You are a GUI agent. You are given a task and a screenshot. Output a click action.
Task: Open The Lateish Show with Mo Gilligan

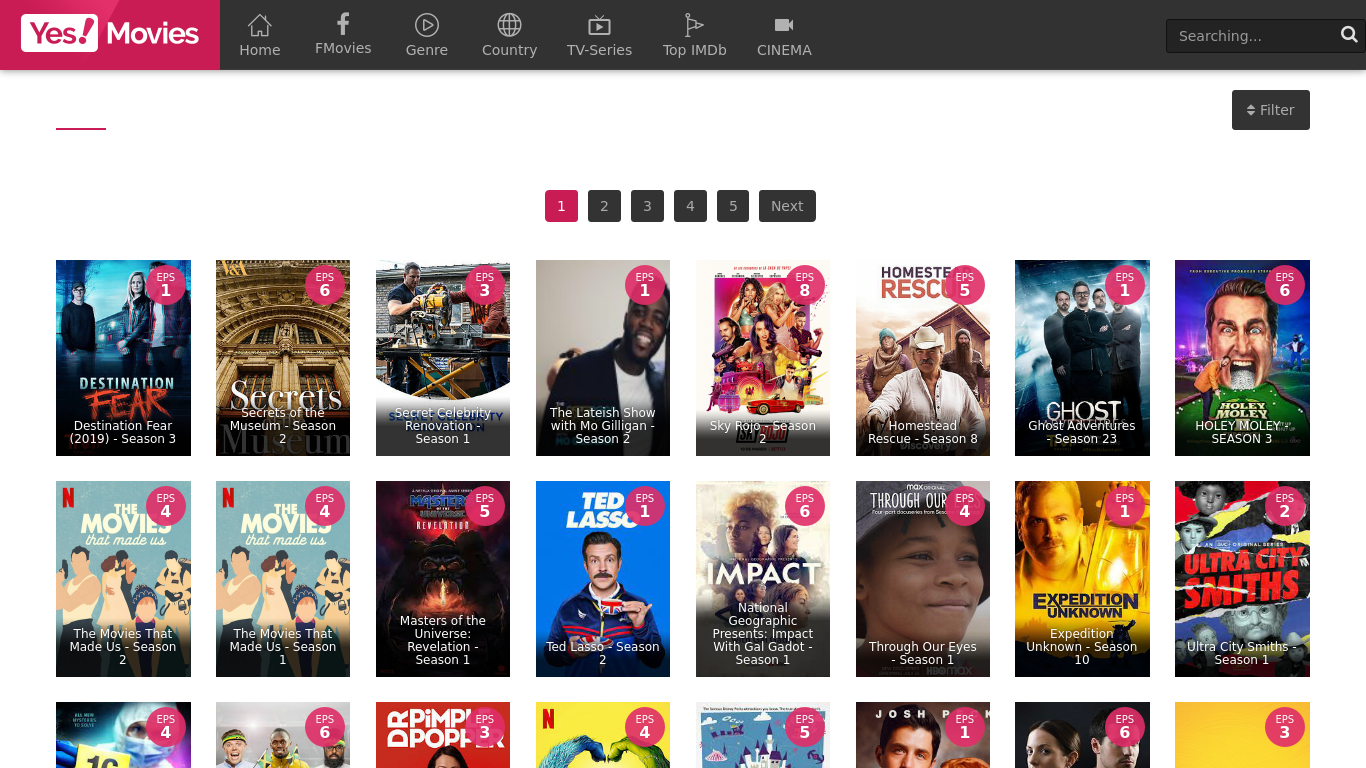click(x=603, y=358)
